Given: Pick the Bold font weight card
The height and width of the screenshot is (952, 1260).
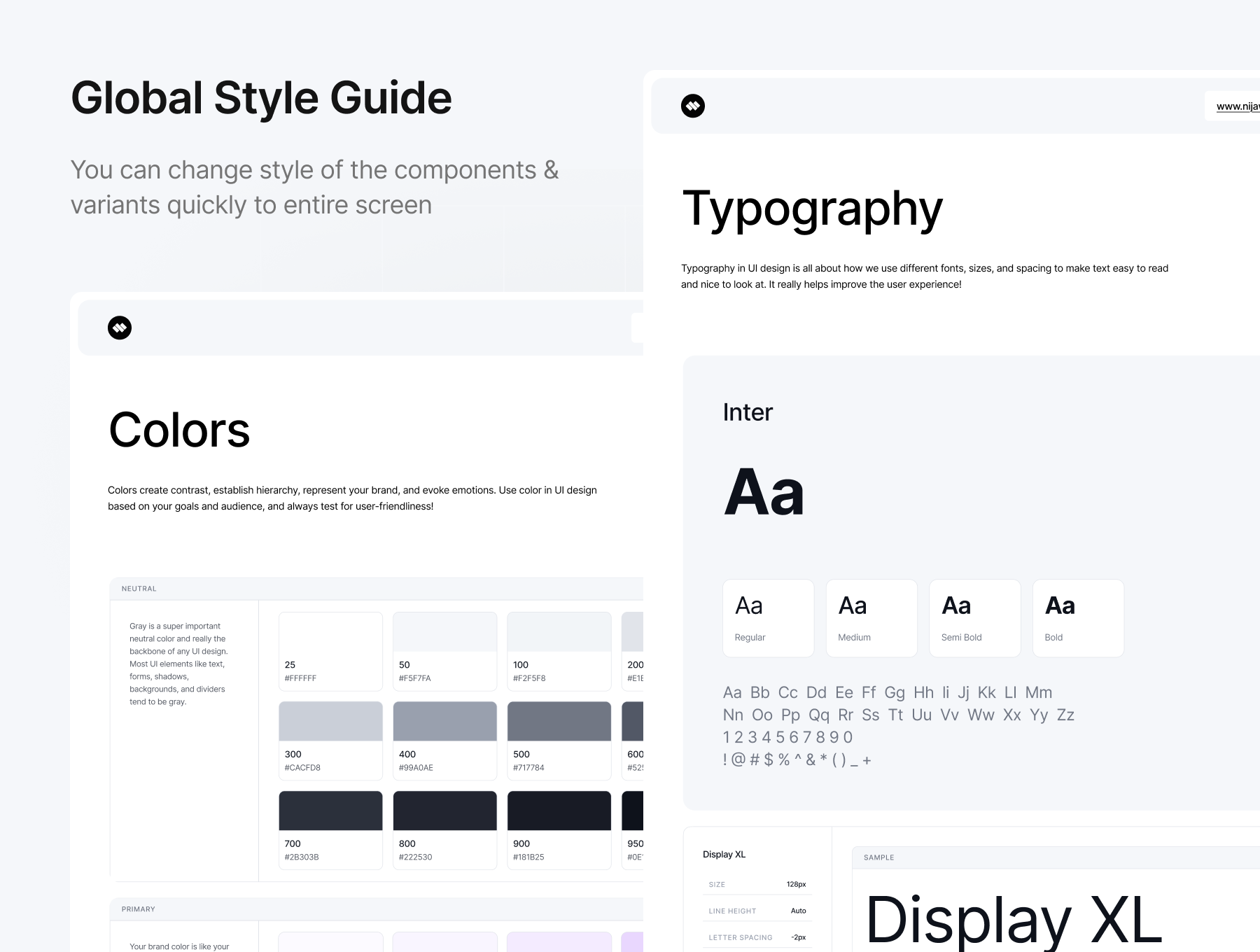Looking at the screenshot, I should [1078, 618].
